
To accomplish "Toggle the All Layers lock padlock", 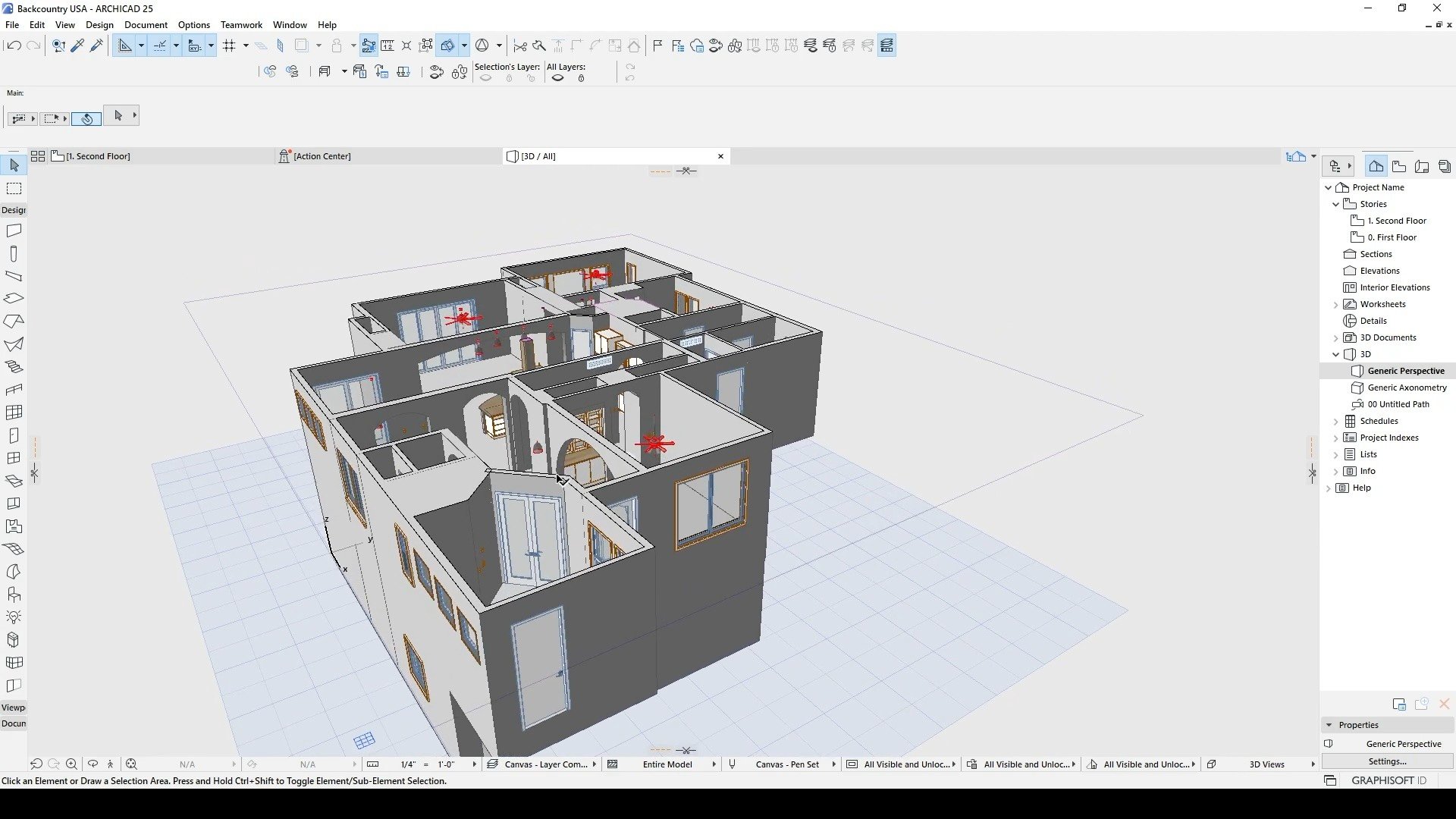I will (x=581, y=77).
